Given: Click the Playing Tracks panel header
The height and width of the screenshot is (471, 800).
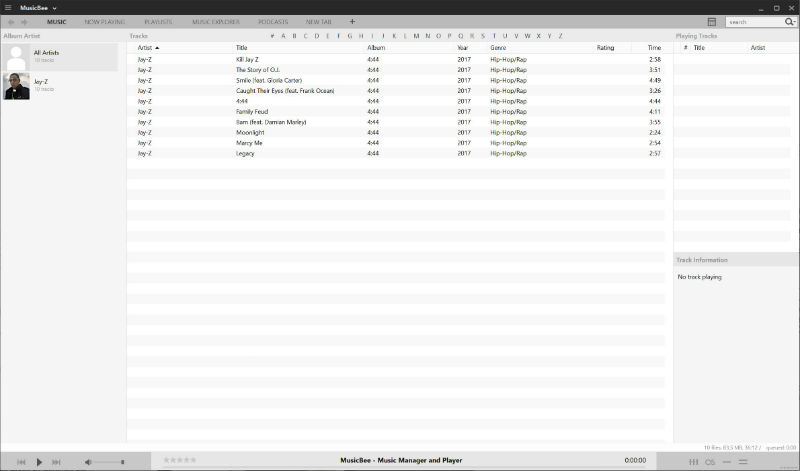Looking at the screenshot, I should click(x=696, y=36).
